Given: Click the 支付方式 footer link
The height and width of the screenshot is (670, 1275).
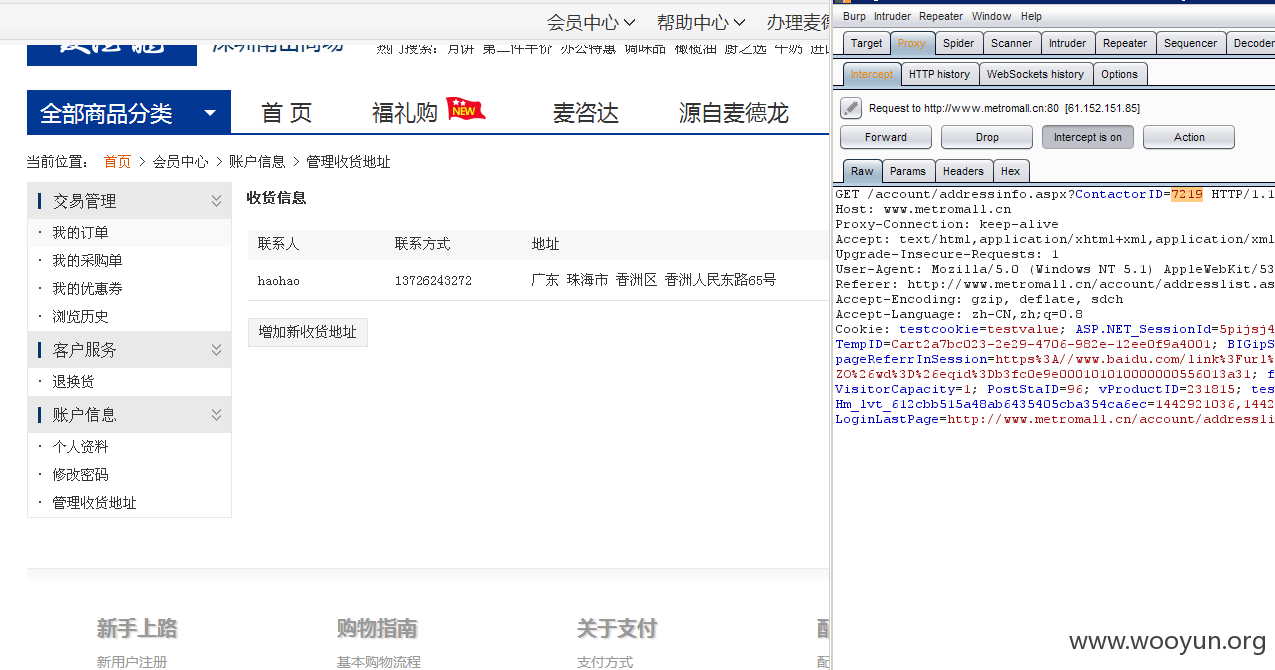Looking at the screenshot, I should [x=605, y=661].
